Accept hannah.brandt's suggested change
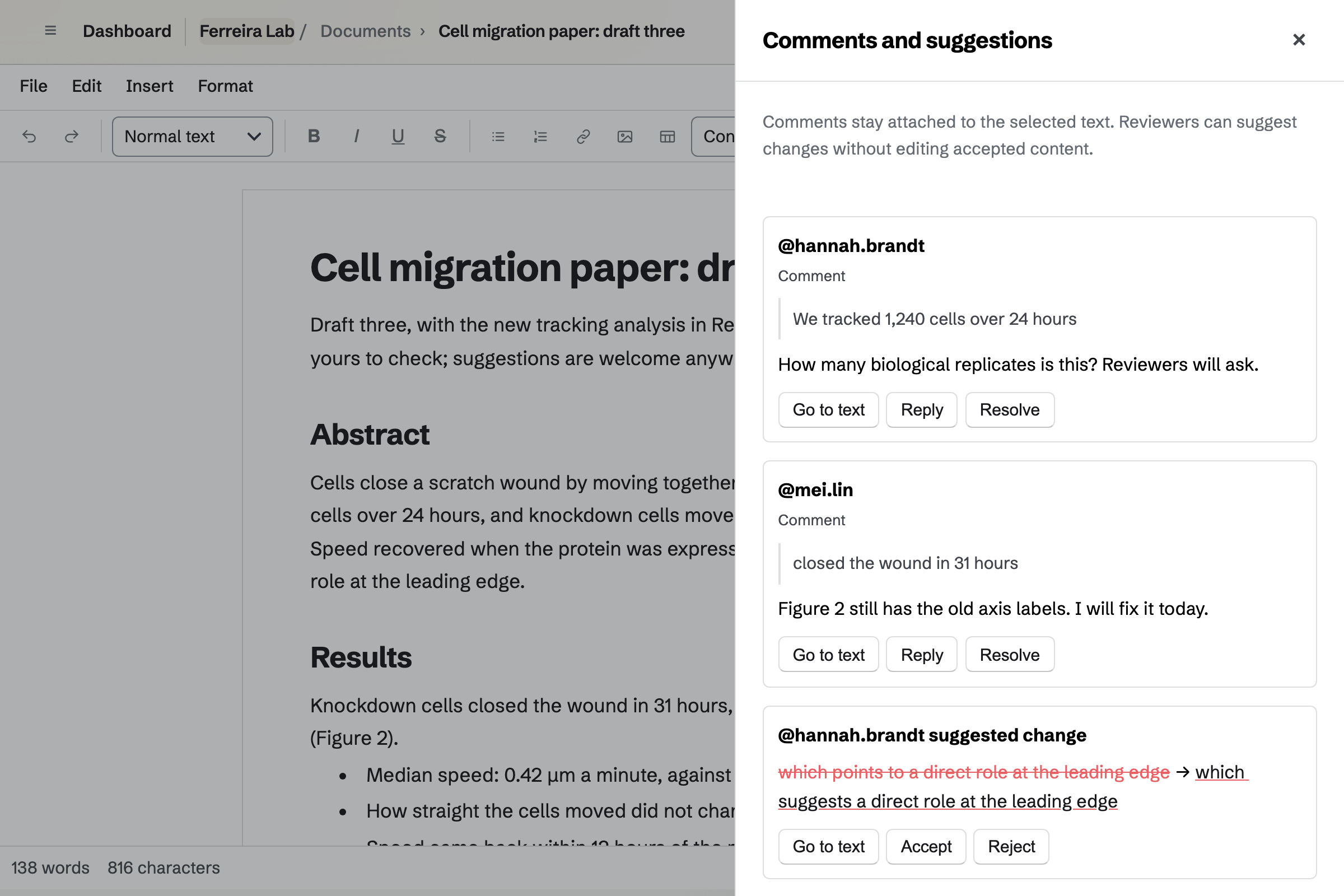The height and width of the screenshot is (896, 1344). [926, 846]
